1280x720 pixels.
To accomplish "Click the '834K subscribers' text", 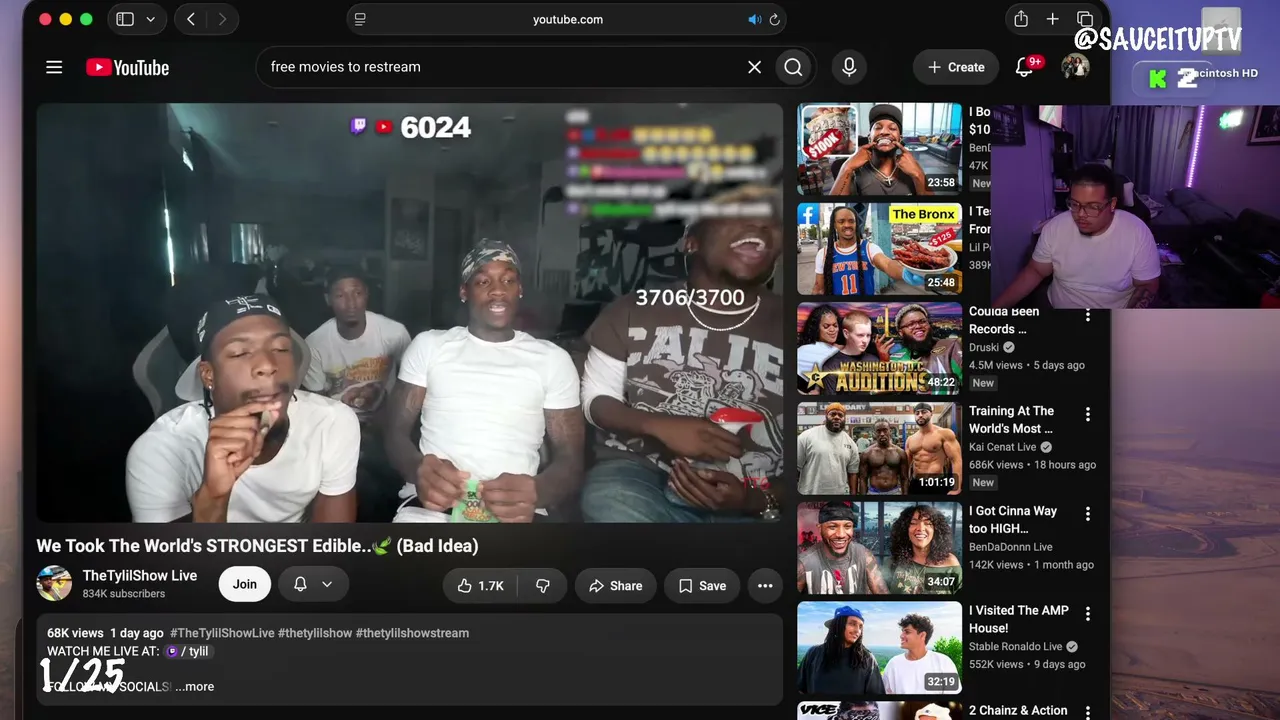I will point(124,594).
